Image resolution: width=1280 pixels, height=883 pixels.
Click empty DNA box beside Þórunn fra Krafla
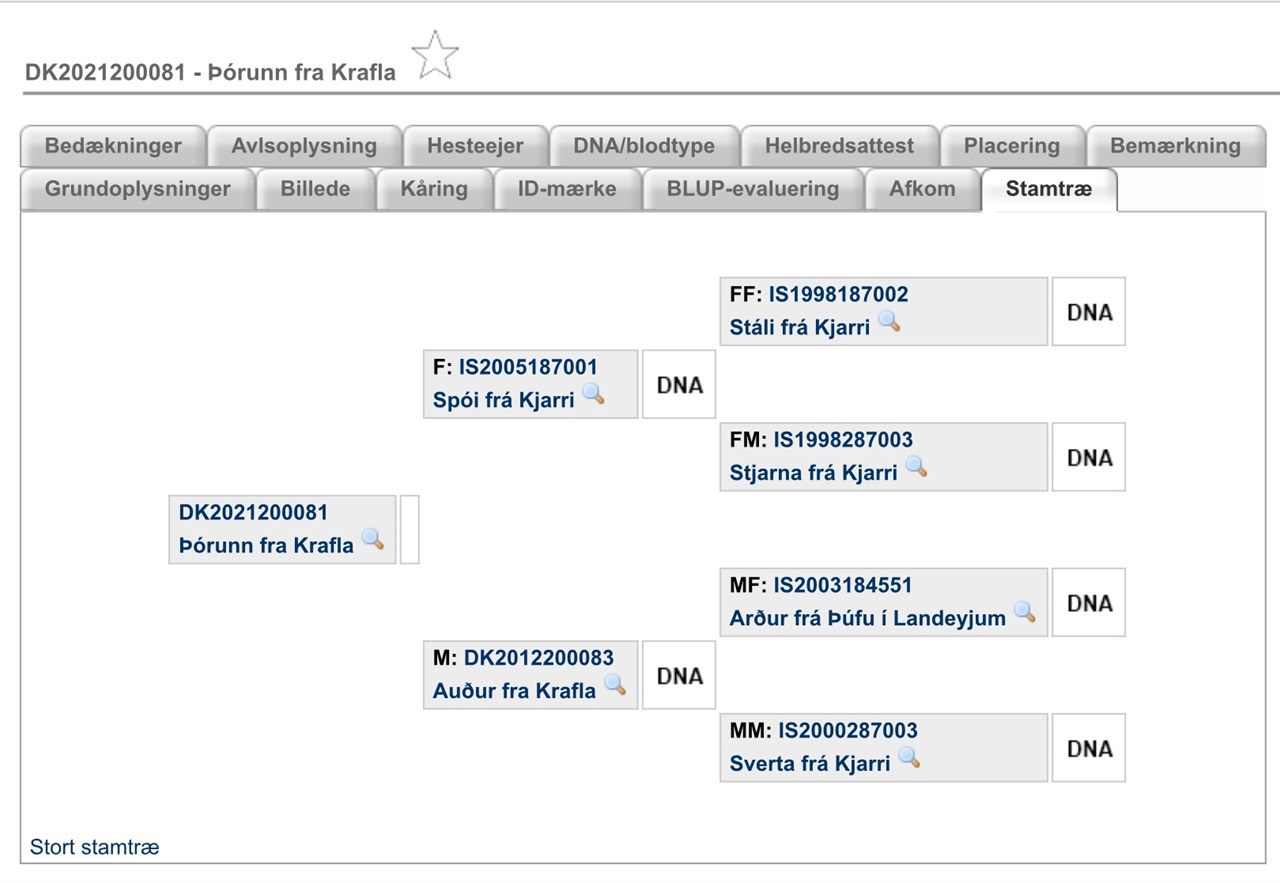point(409,529)
